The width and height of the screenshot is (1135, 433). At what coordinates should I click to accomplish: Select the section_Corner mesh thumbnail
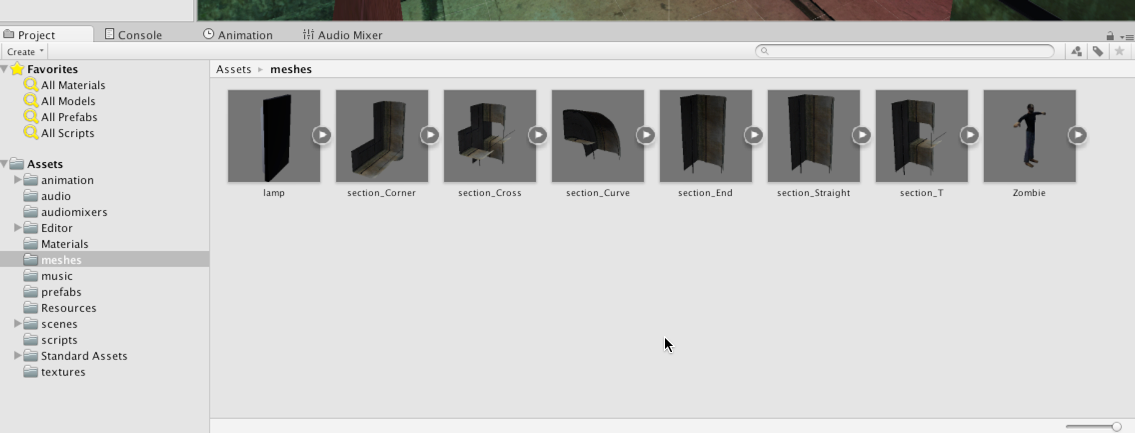tap(381, 136)
